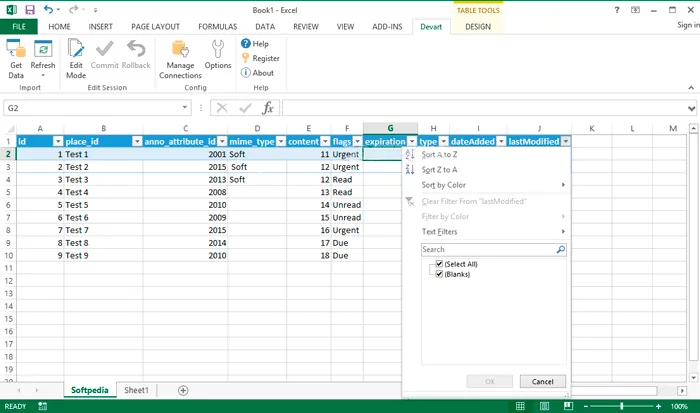Click the Insert Function fx icon
The height and width of the screenshot is (413, 700).
tap(267, 108)
